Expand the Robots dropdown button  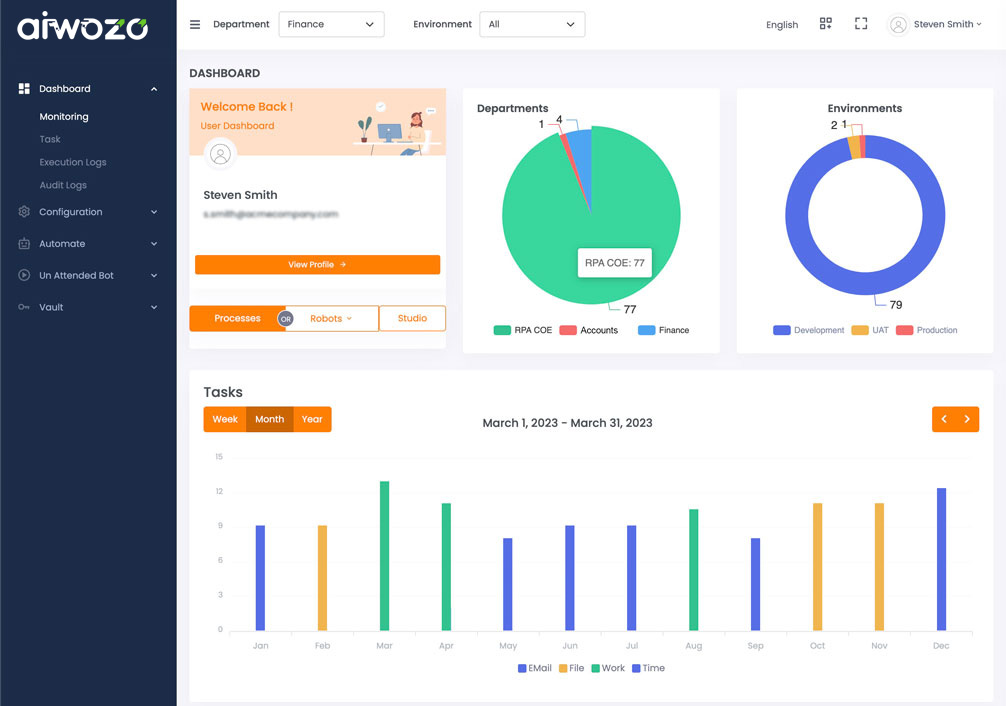331,319
